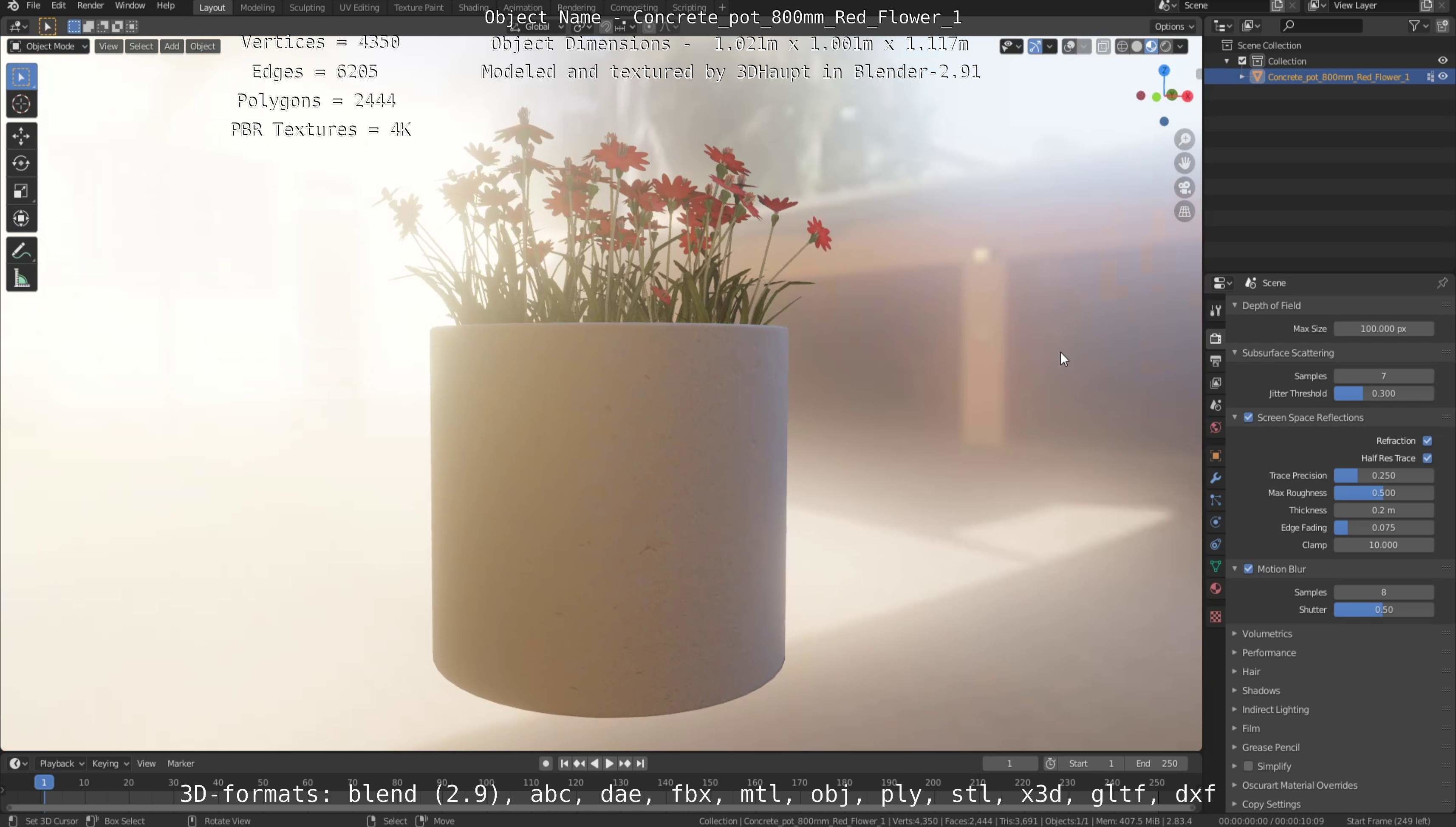Open Texture properties checker tab

coord(1215,616)
